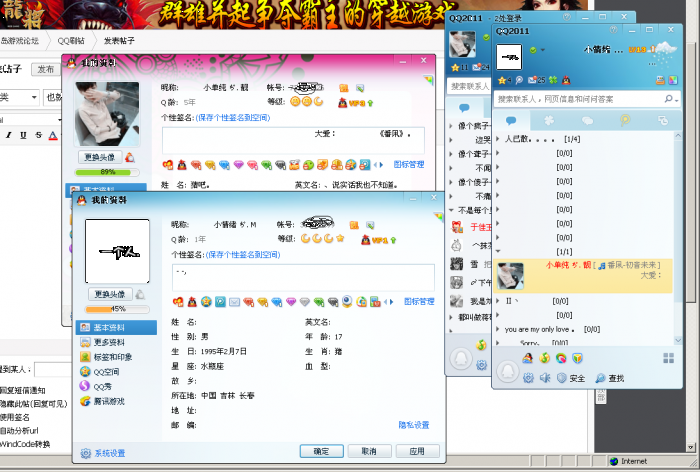This screenshot has height=472, width=700.
Task: Open QZone star icon in front QQ2011 header
Action: point(502,80)
